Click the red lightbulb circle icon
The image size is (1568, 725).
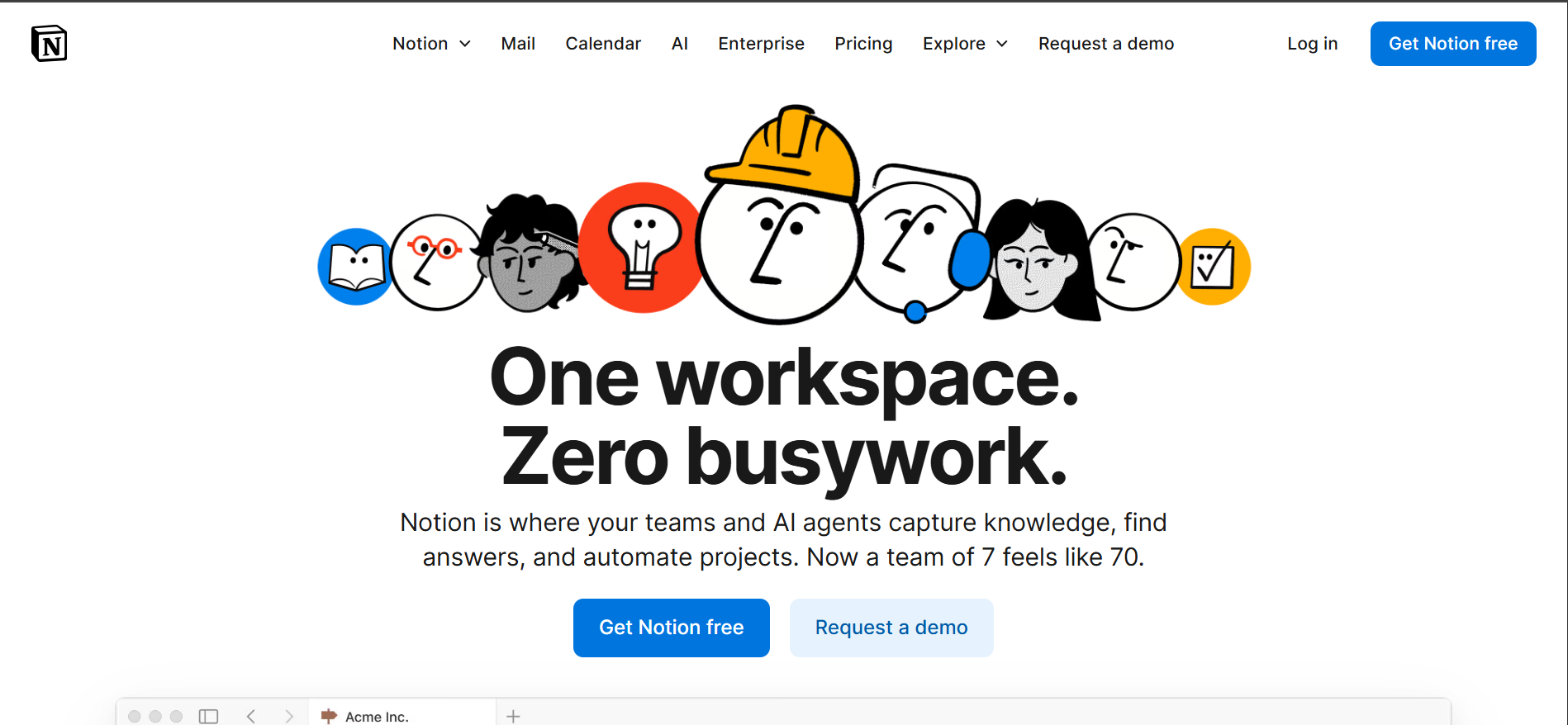pos(642,248)
